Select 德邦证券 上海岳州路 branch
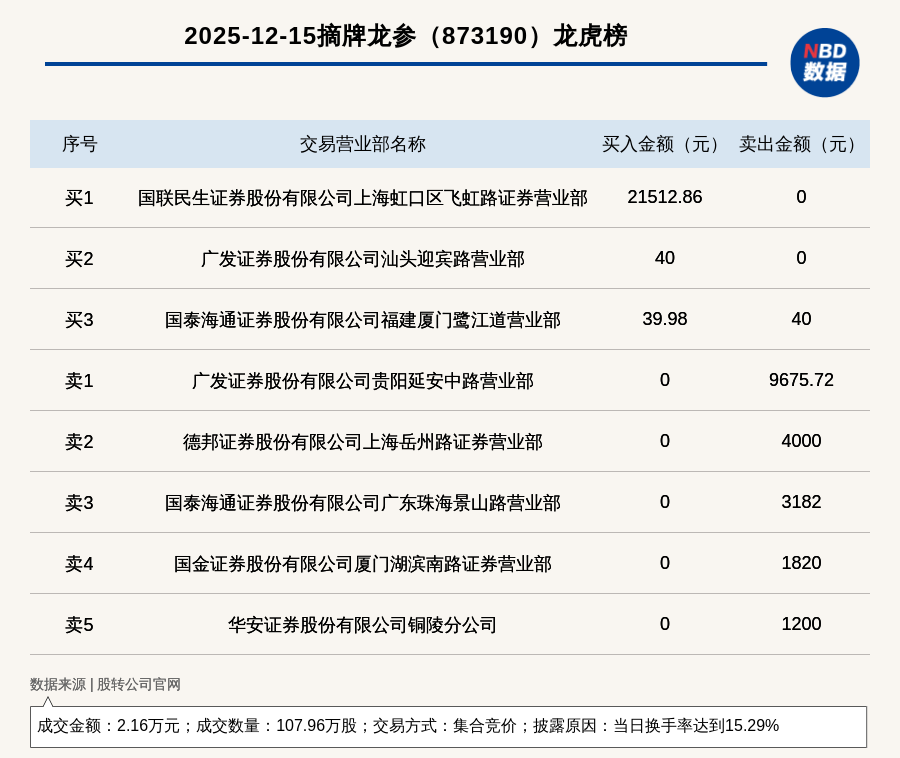The image size is (900, 758). 362,442
